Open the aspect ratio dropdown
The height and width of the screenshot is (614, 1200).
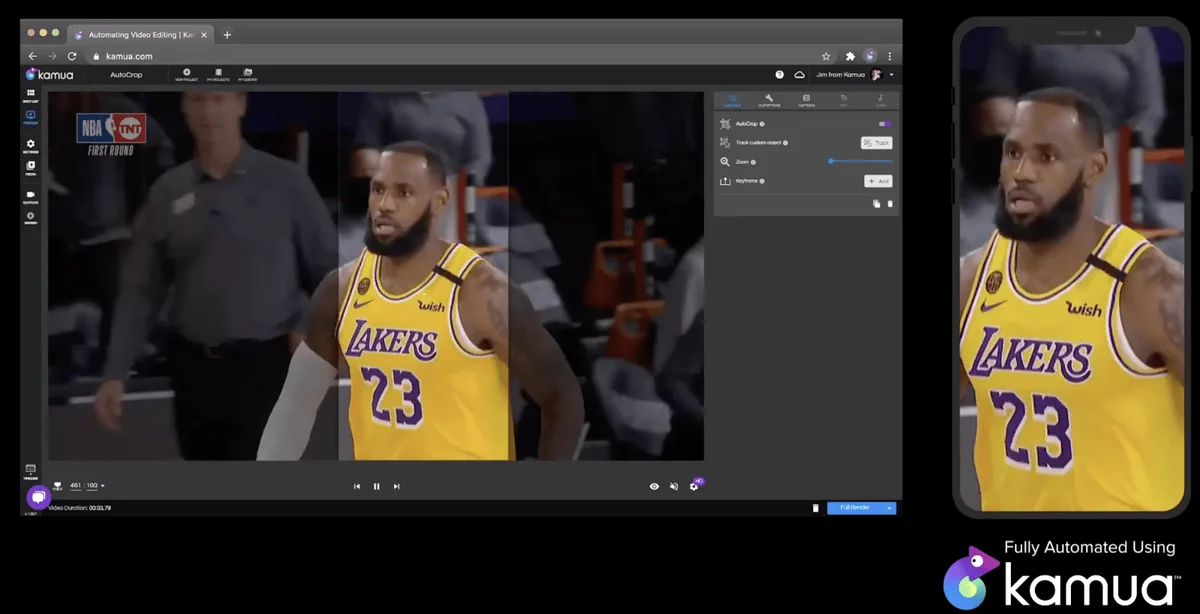coord(87,486)
